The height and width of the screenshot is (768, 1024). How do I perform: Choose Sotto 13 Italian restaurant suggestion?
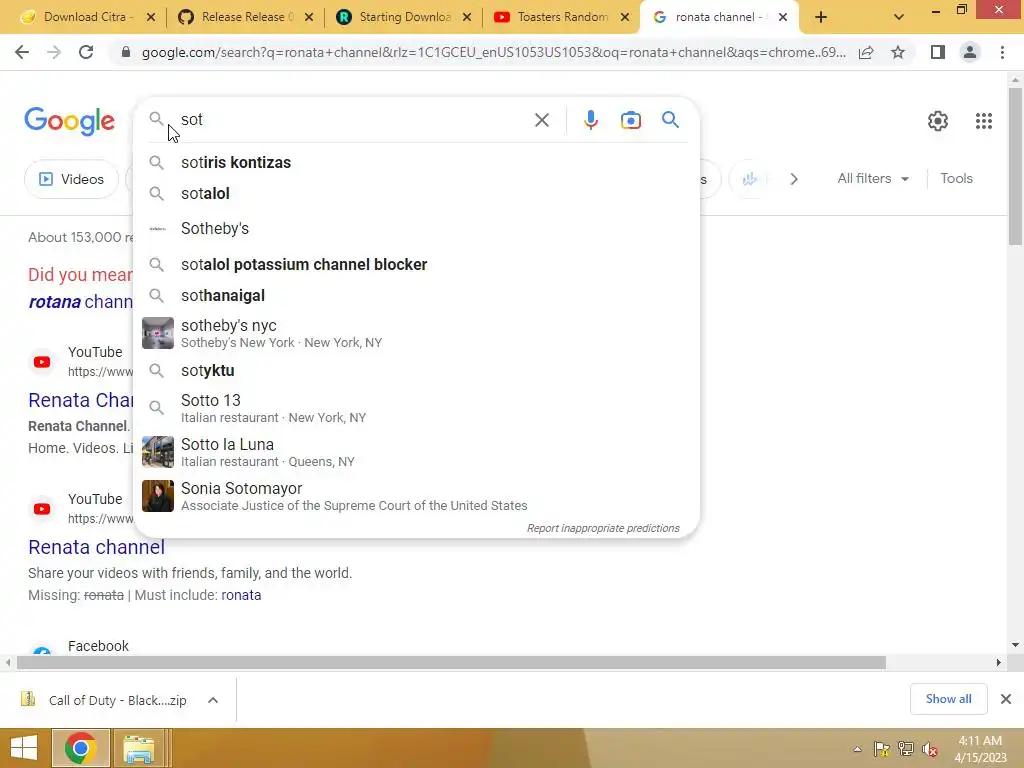pyautogui.click(x=416, y=408)
